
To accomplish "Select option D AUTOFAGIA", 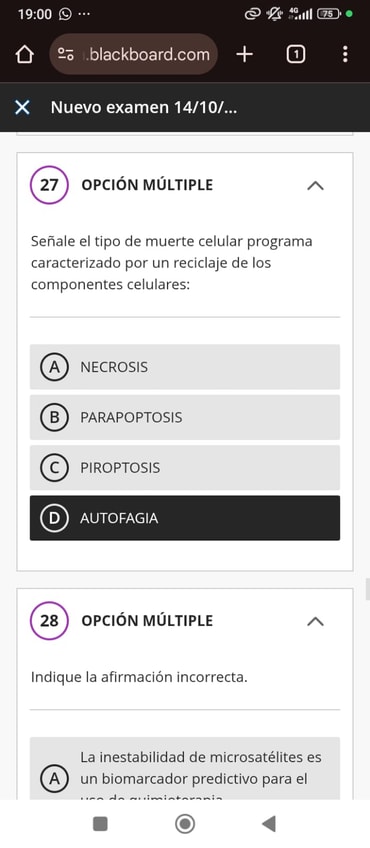I will click(x=185, y=518).
